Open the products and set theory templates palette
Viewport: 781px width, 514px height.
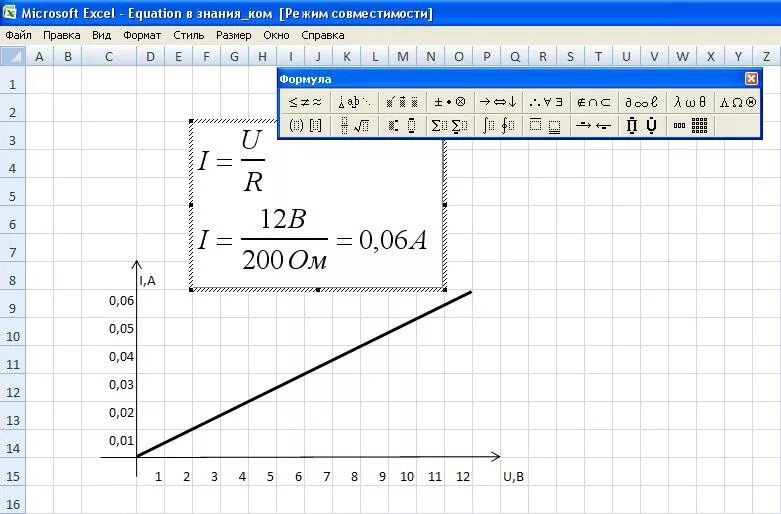[642, 126]
